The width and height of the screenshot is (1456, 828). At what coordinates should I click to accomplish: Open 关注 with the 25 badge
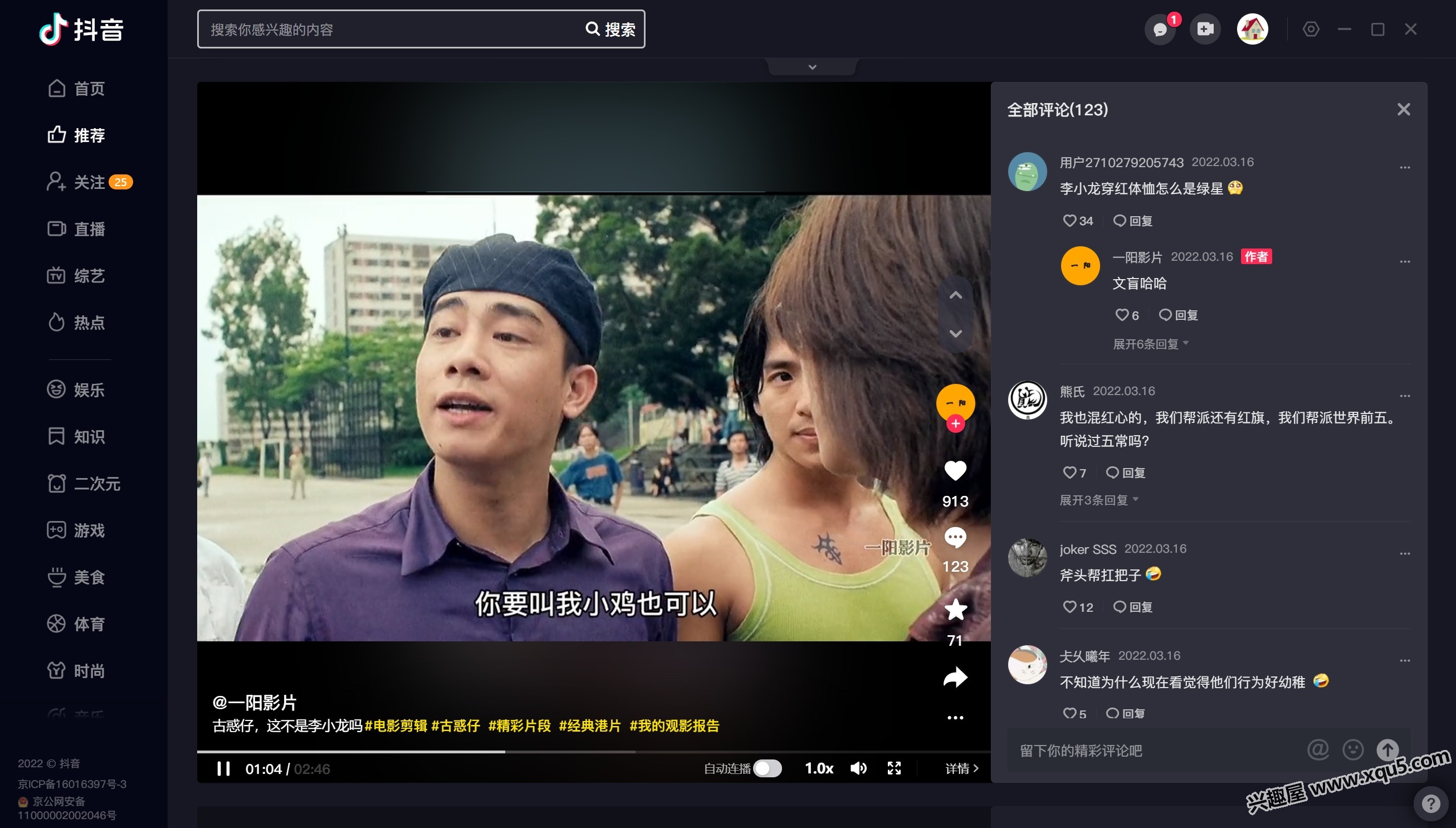90,182
